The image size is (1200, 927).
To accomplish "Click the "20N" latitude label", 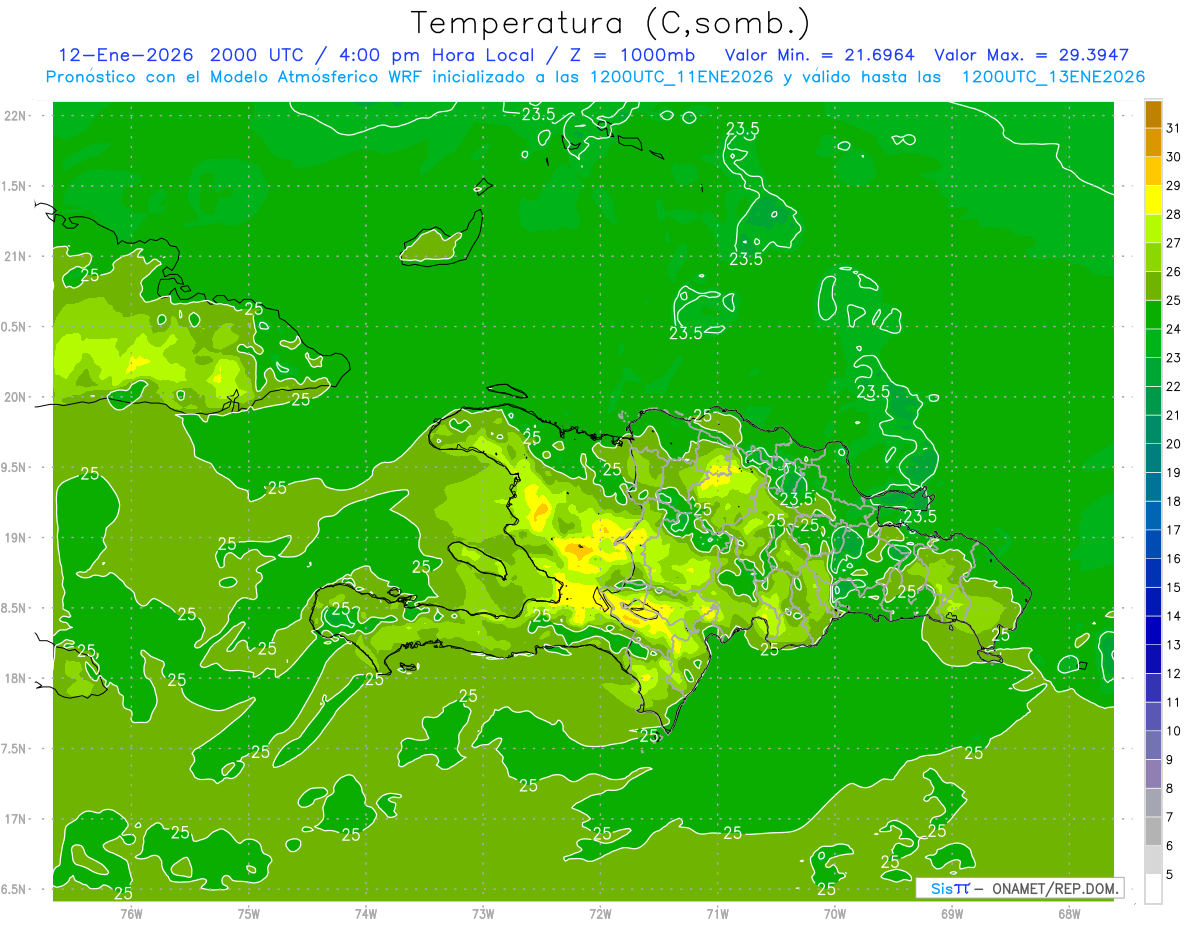I will (17, 397).
